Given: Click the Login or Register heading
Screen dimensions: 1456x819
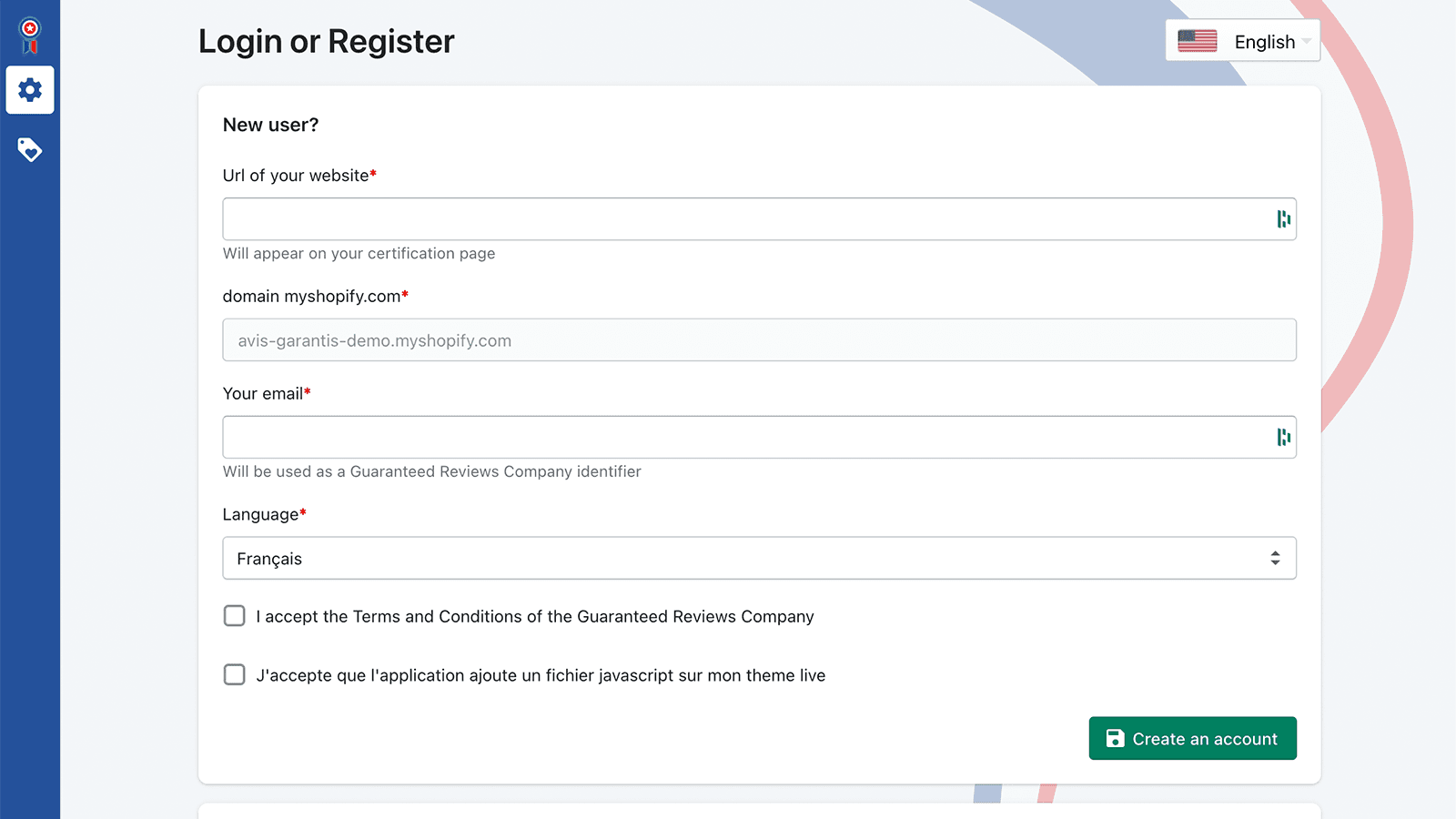Looking at the screenshot, I should tap(326, 42).
